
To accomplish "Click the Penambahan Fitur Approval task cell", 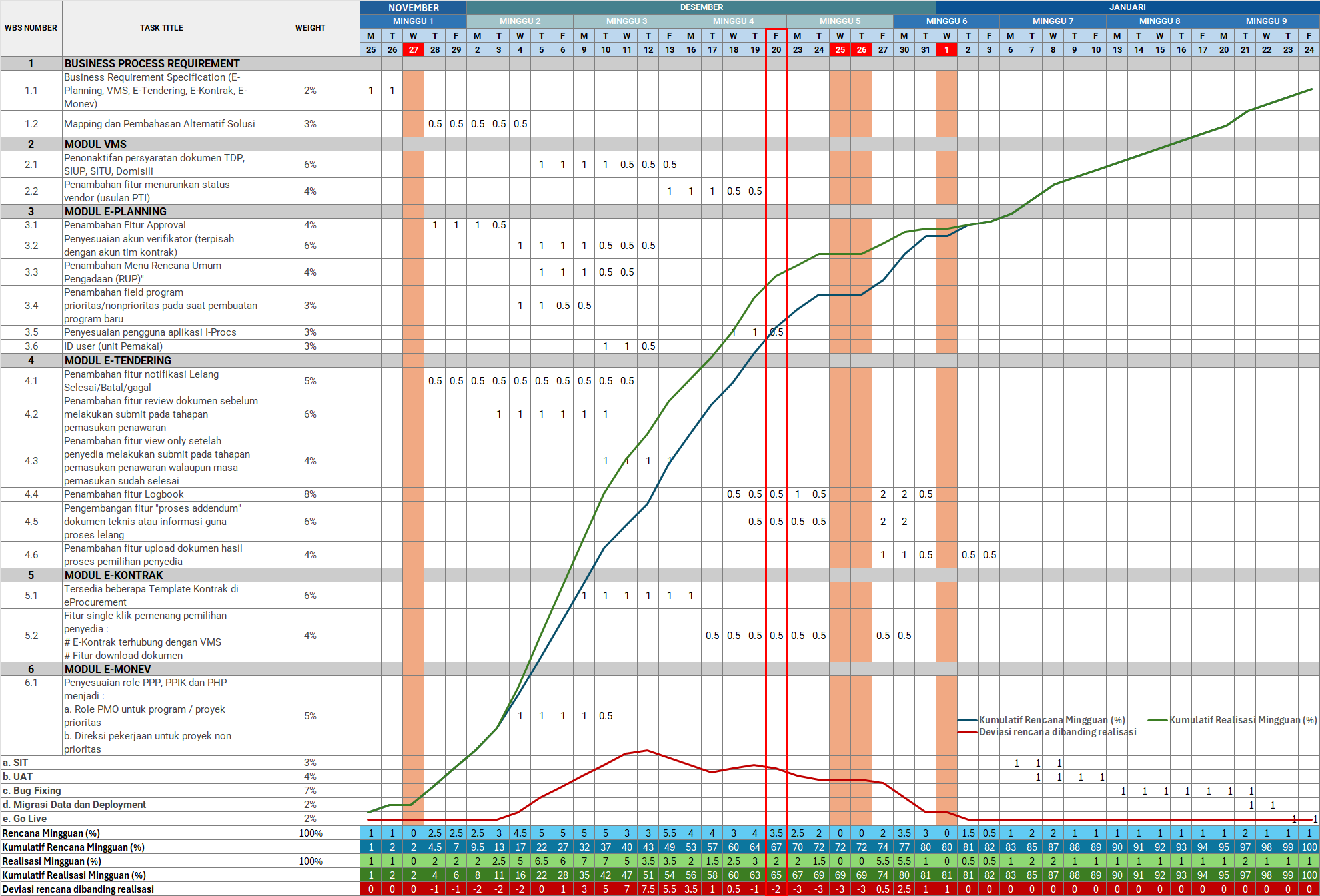I will 125,225.
